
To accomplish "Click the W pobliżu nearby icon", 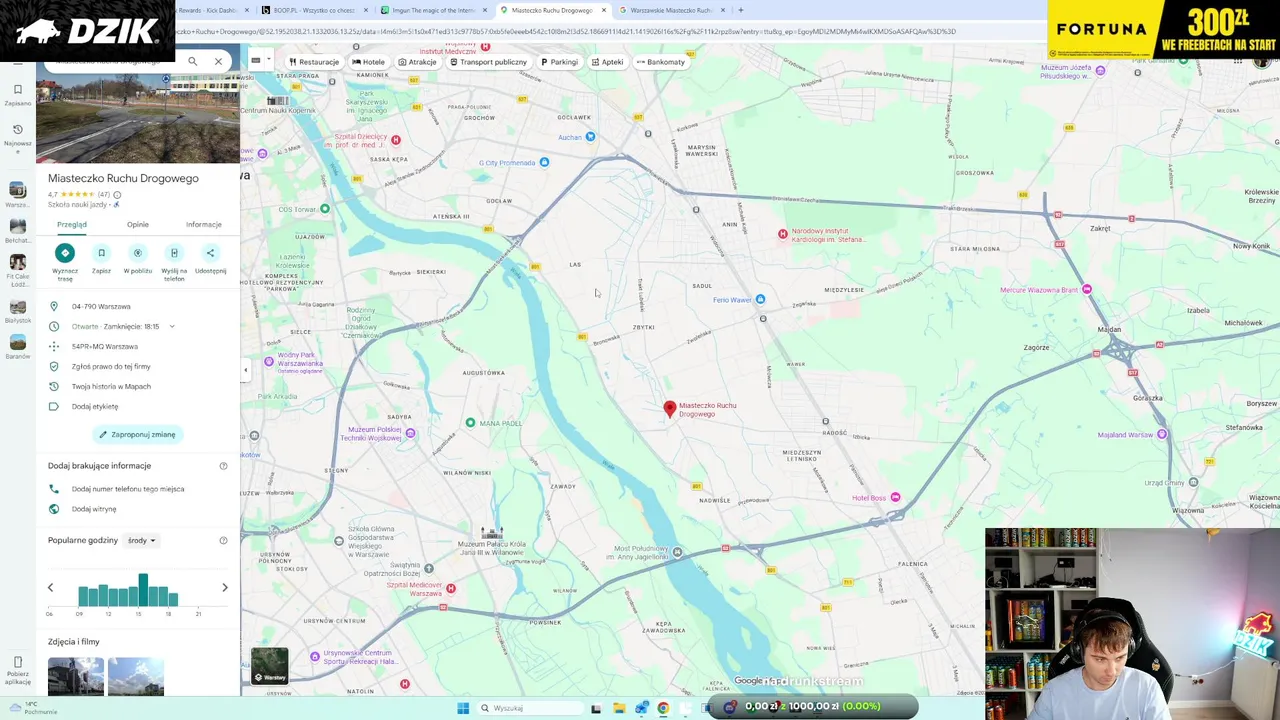I will 138,253.
